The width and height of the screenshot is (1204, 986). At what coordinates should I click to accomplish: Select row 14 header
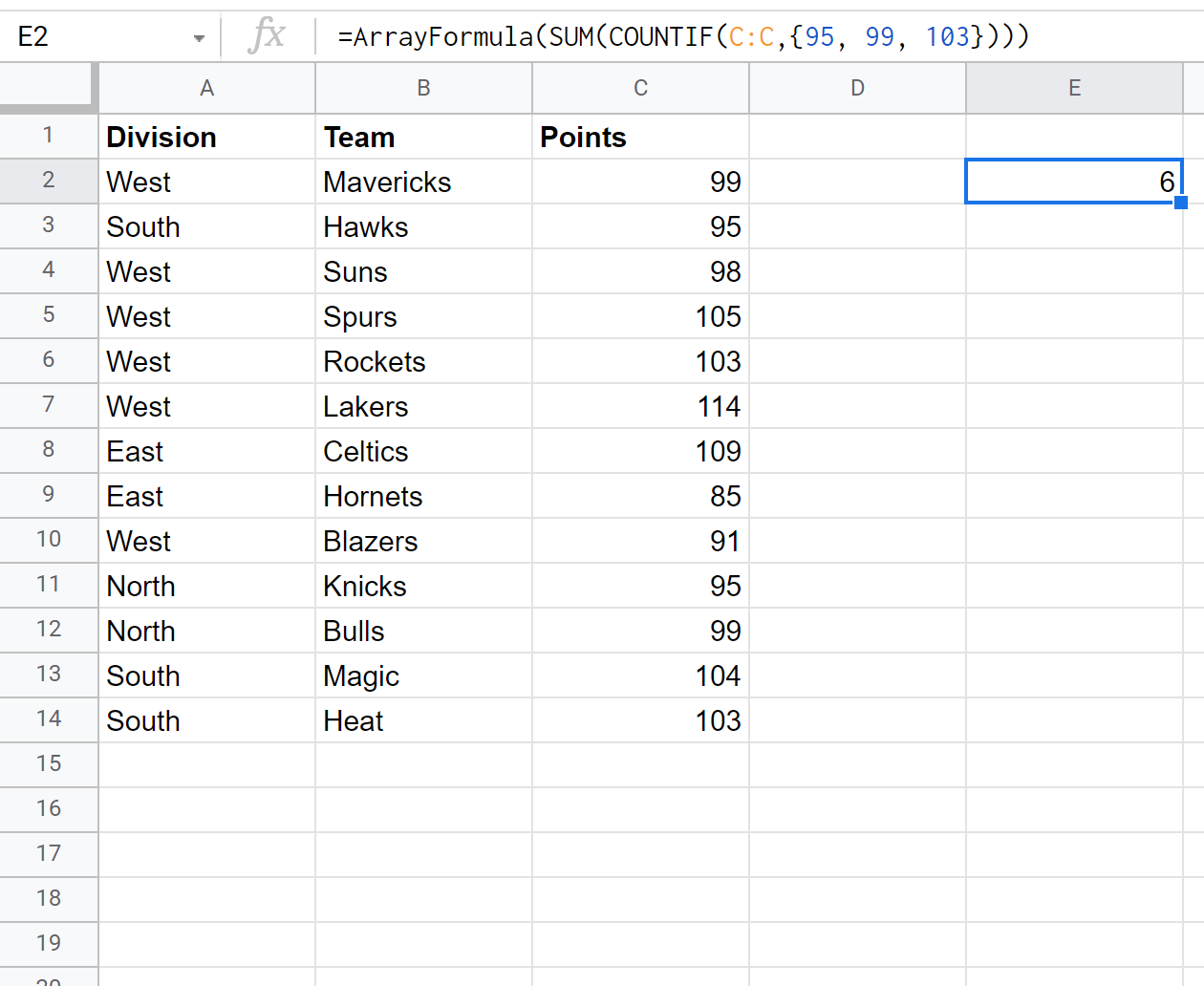point(48,719)
